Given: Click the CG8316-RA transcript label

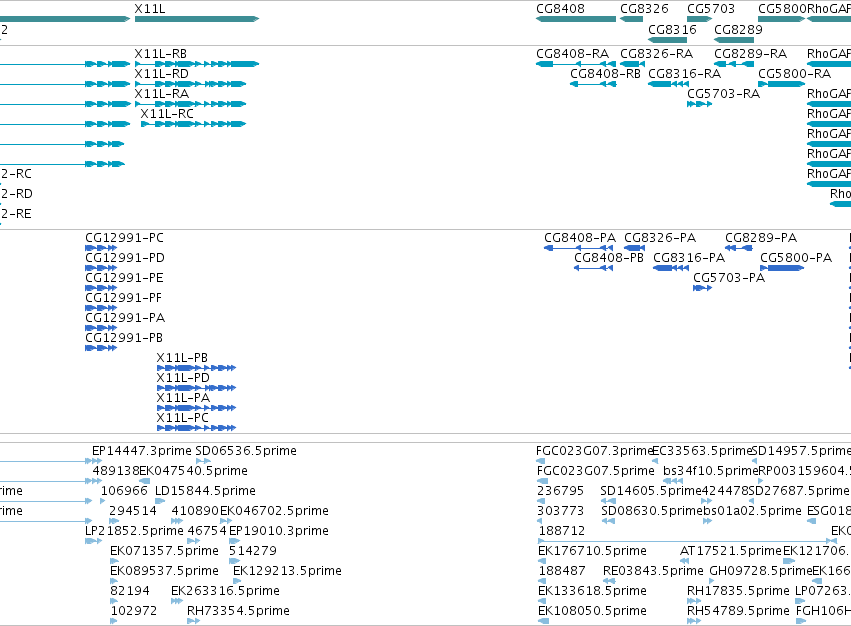Looking at the screenshot, I should (685, 74).
